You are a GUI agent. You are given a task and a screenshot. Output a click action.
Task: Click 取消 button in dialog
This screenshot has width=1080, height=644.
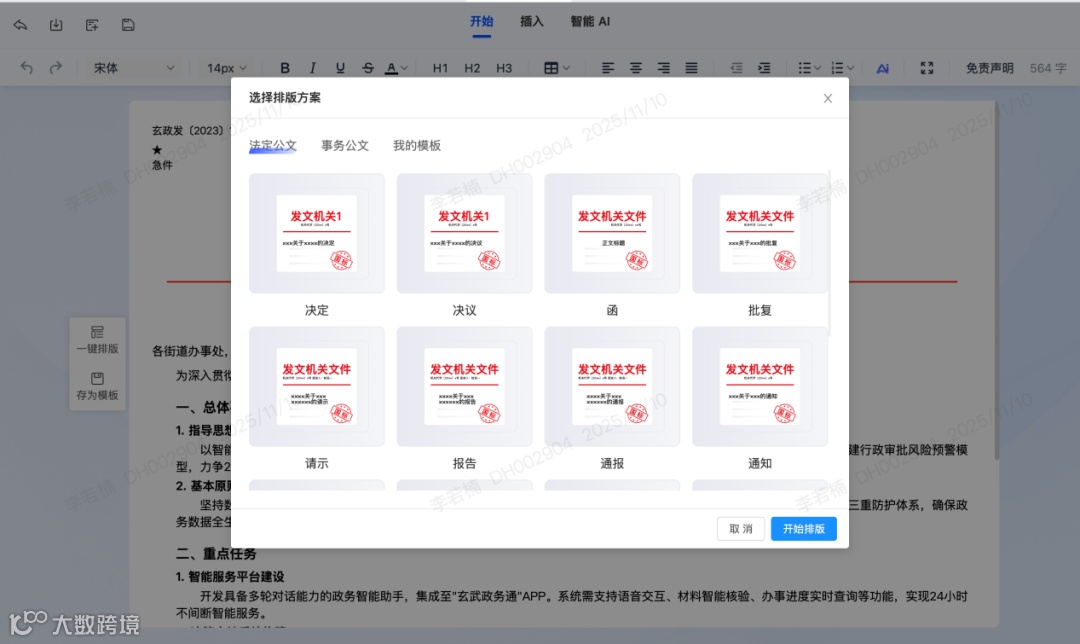click(x=740, y=529)
